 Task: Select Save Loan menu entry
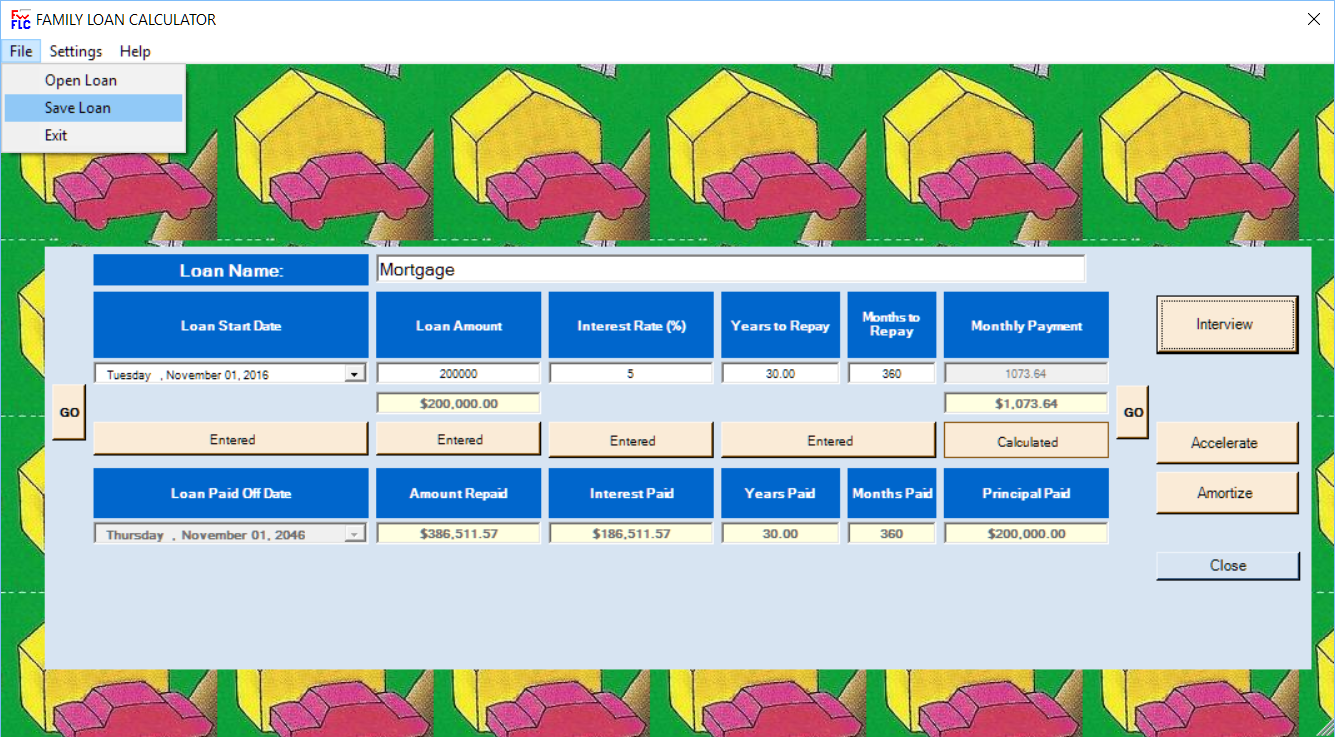(93, 108)
